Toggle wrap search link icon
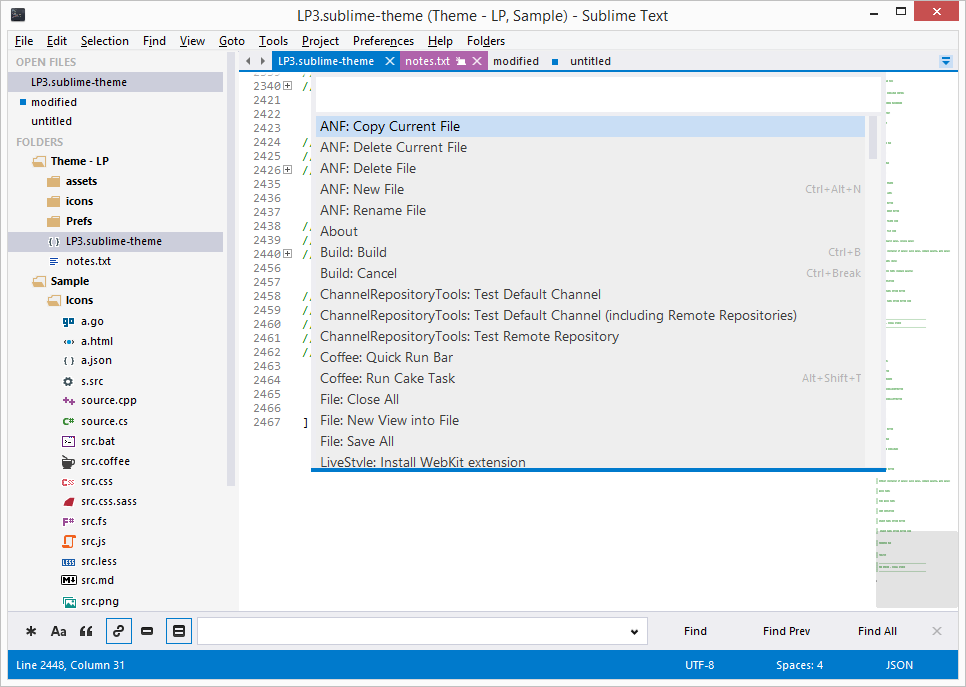This screenshot has width=966, height=687. 119,631
